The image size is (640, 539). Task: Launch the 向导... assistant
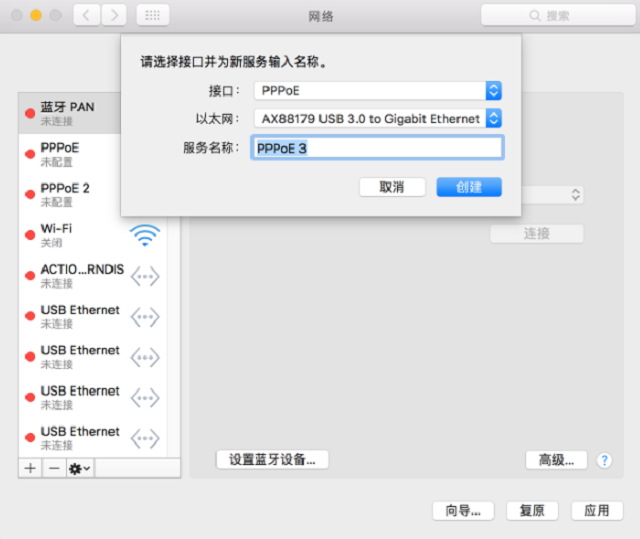click(x=463, y=510)
